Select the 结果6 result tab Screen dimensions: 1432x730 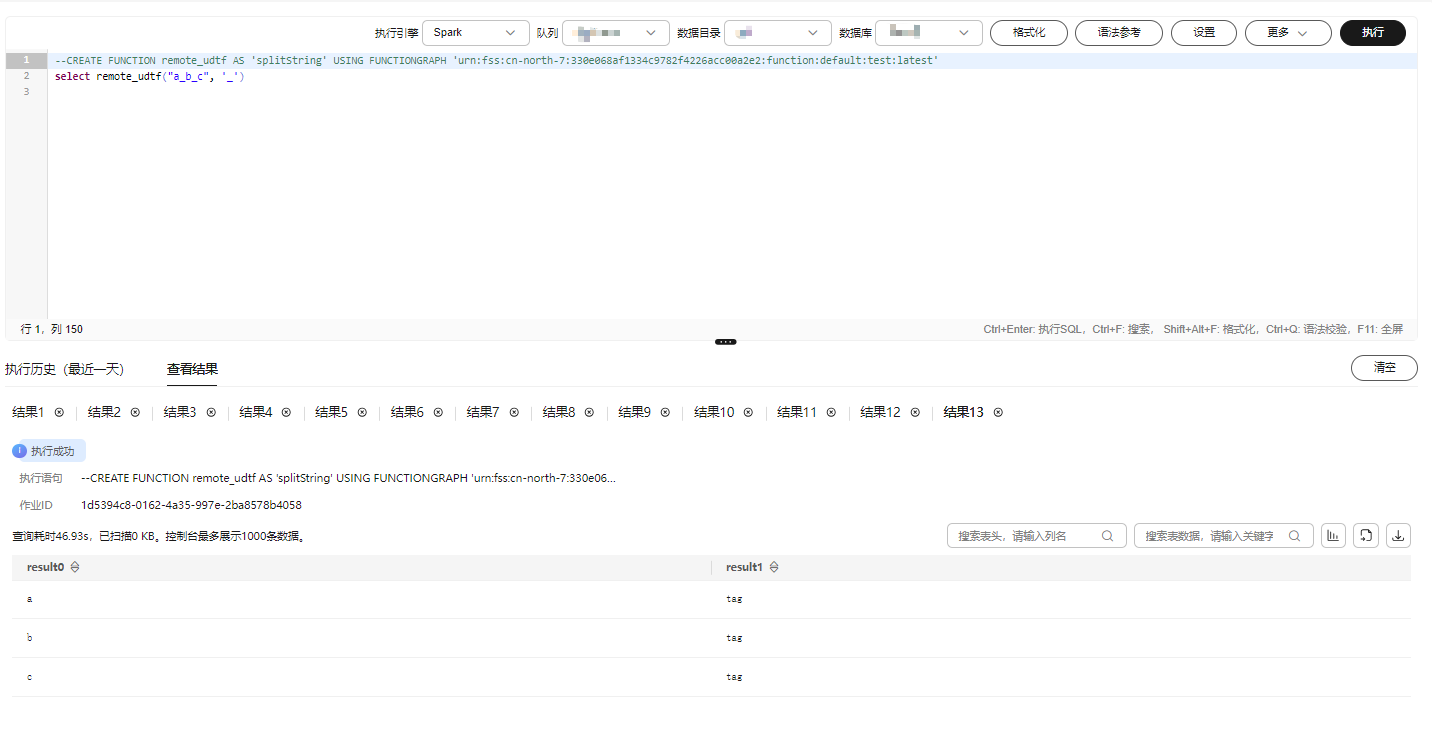(407, 412)
